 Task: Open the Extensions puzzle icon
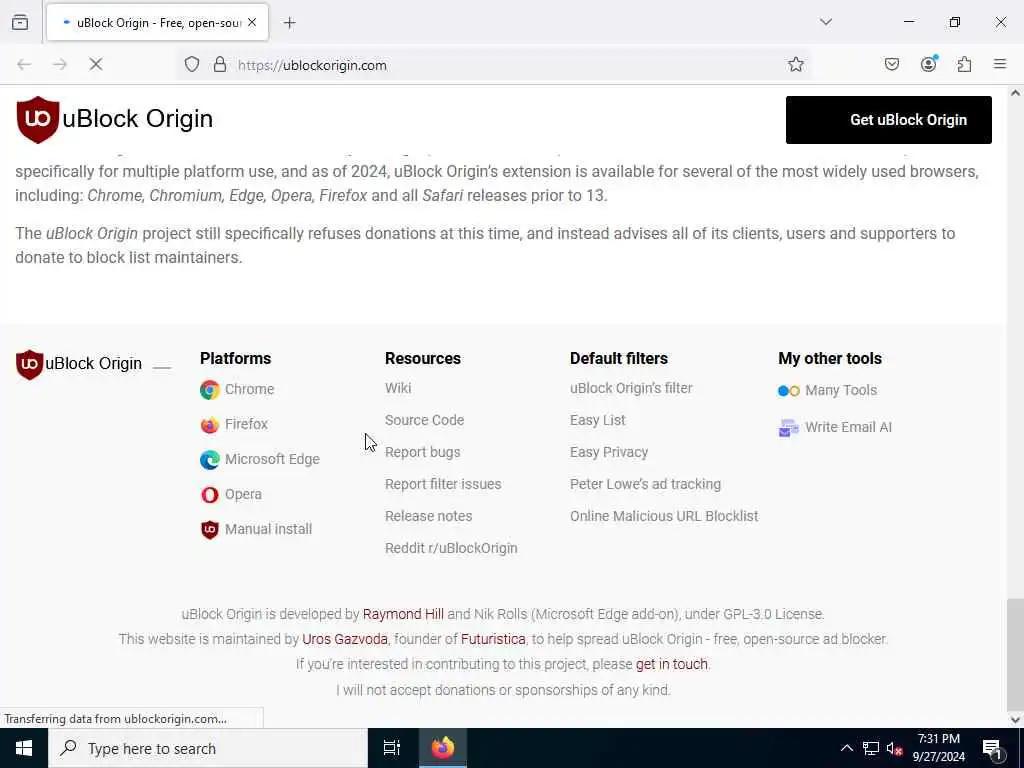point(965,64)
